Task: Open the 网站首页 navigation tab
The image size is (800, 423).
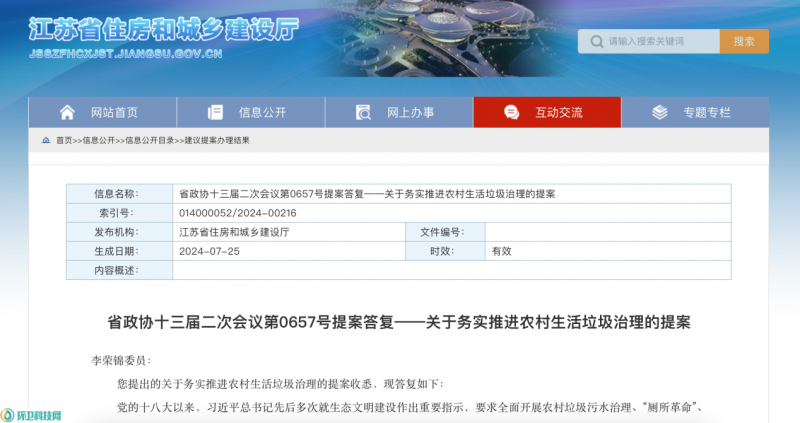Action: pos(113,112)
